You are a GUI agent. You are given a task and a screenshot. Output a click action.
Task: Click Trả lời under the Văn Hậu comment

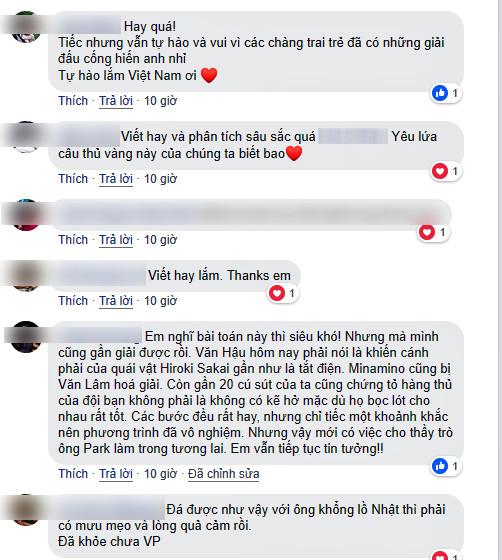[116, 474]
